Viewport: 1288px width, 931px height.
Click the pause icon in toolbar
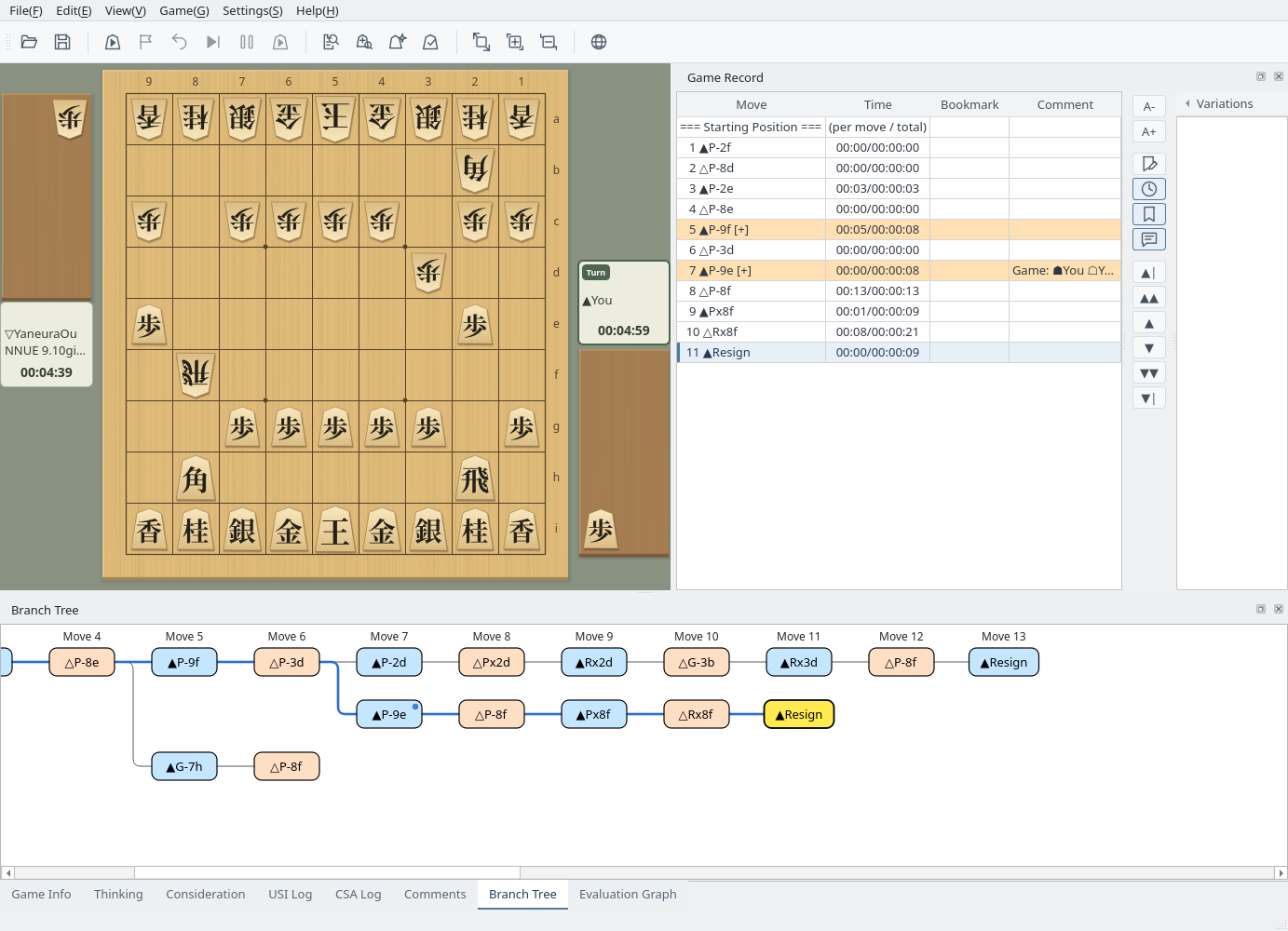click(247, 42)
